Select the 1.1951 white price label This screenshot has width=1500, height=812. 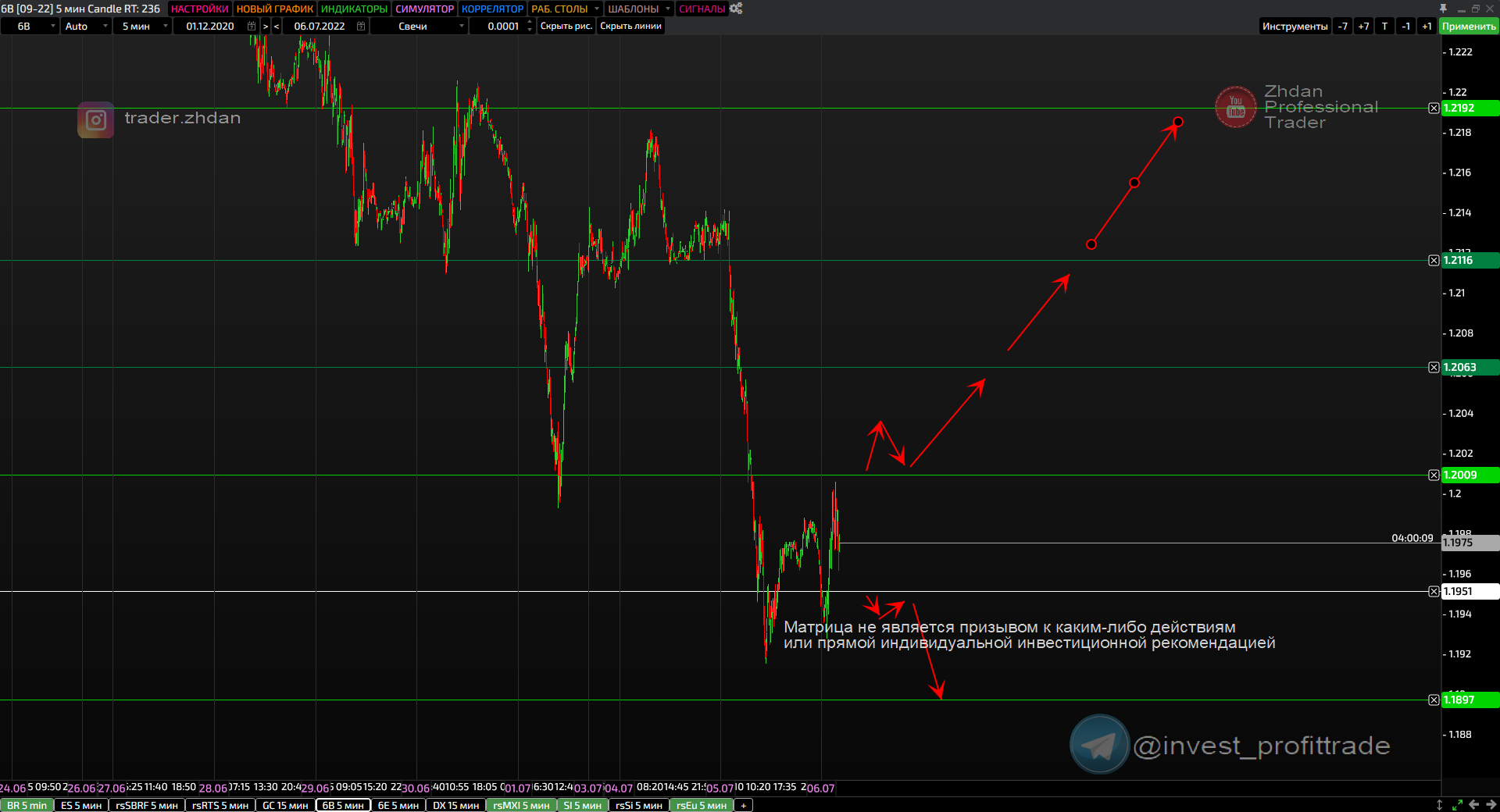tap(1470, 591)
